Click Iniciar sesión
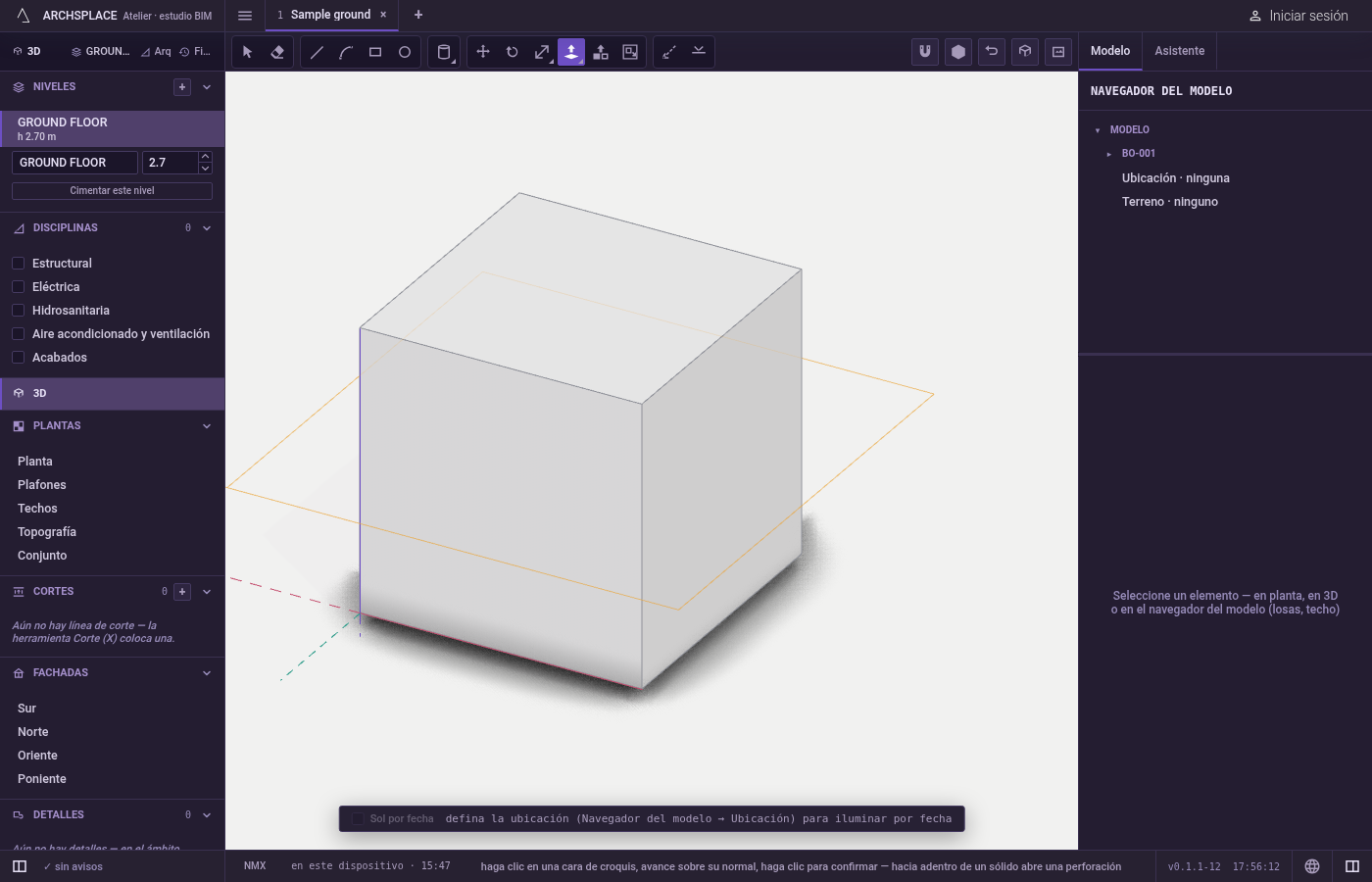Viewport: 1372px width, 882px height. (1298, 16)
